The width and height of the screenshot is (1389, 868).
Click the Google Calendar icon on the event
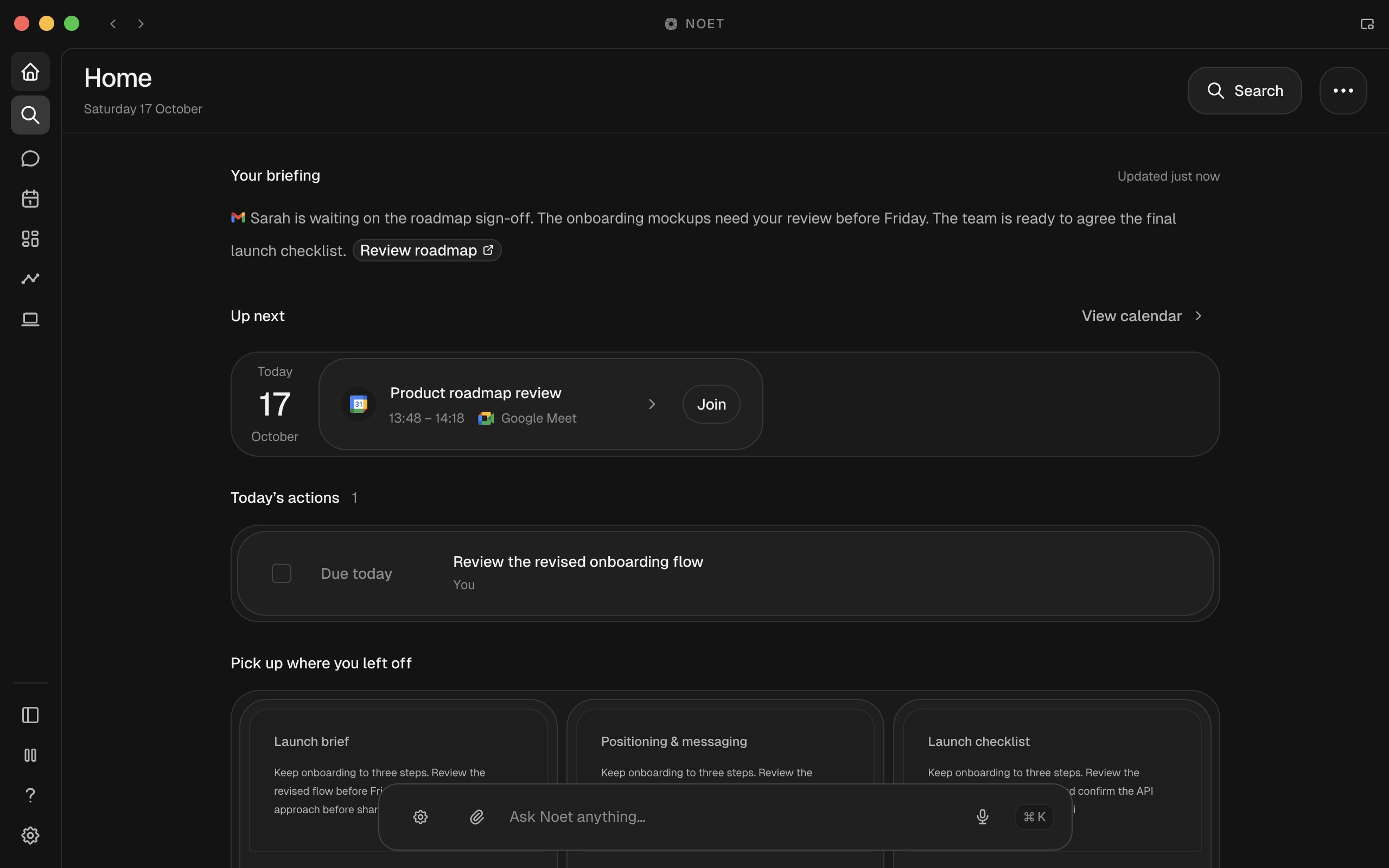click(359, 404)
